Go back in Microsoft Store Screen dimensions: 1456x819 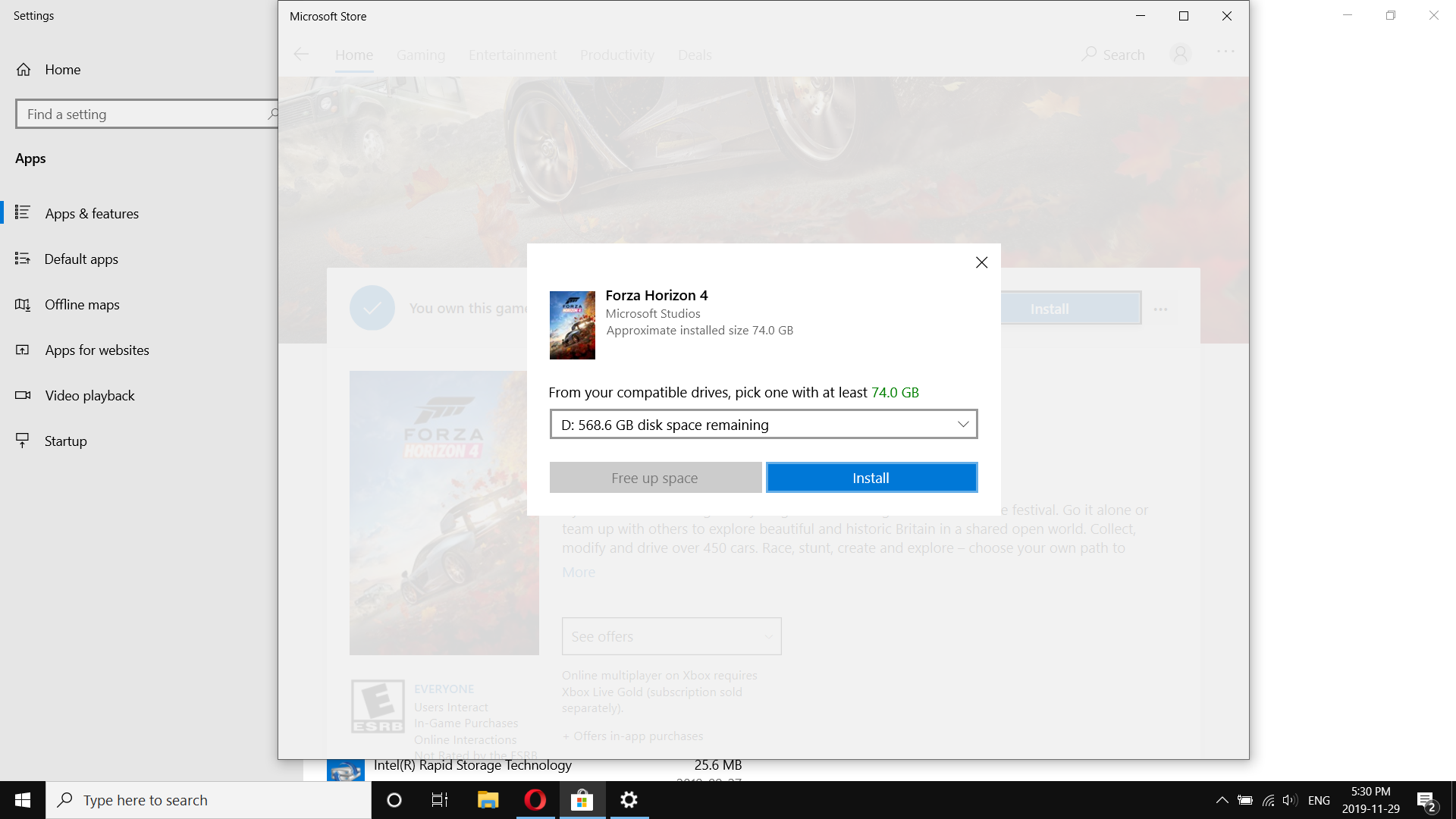pyautogui.click(x=301, y=55)
